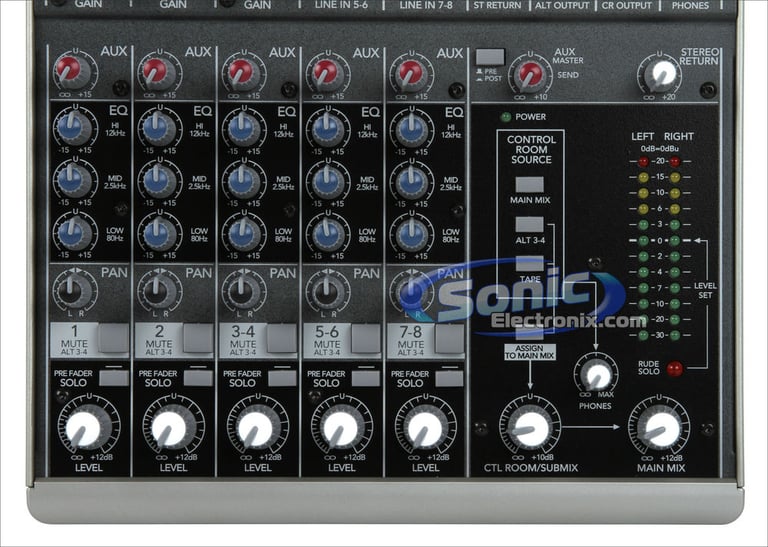
Task: Enable PRE FADER SOLO on channel 5-6
Action: 366,378
